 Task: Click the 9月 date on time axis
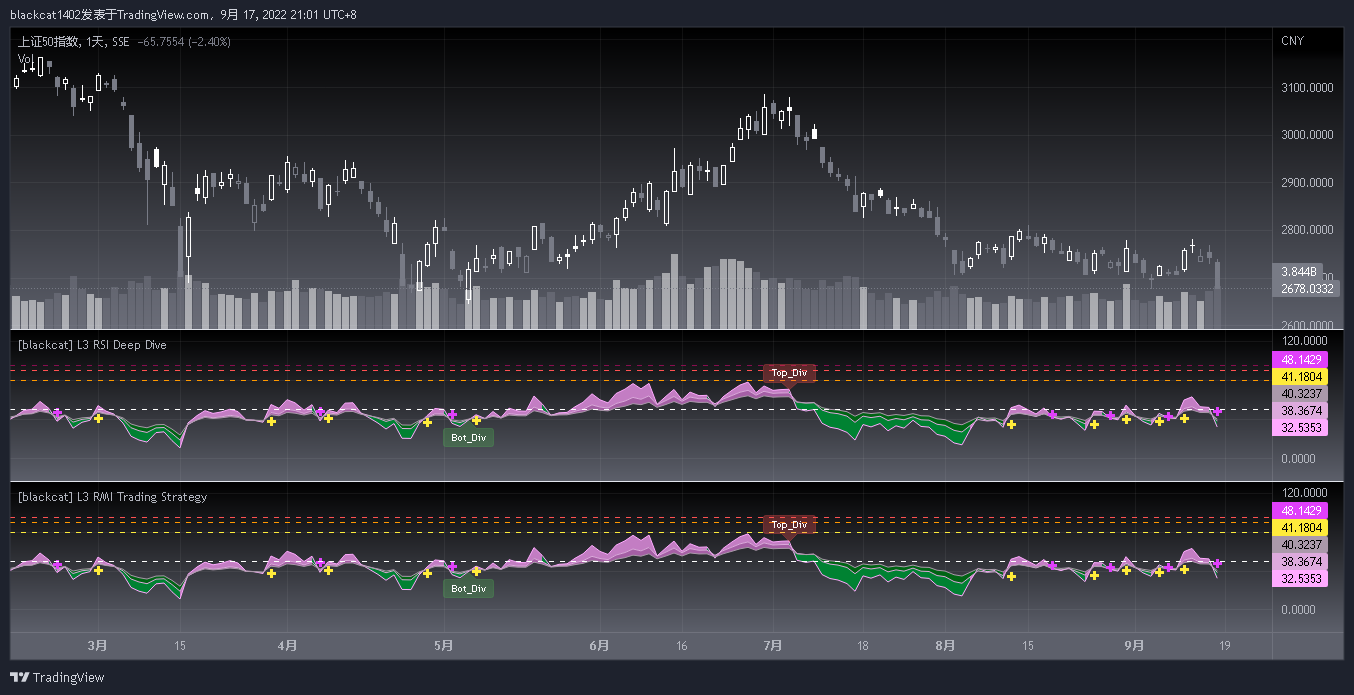click(1135, 645)
